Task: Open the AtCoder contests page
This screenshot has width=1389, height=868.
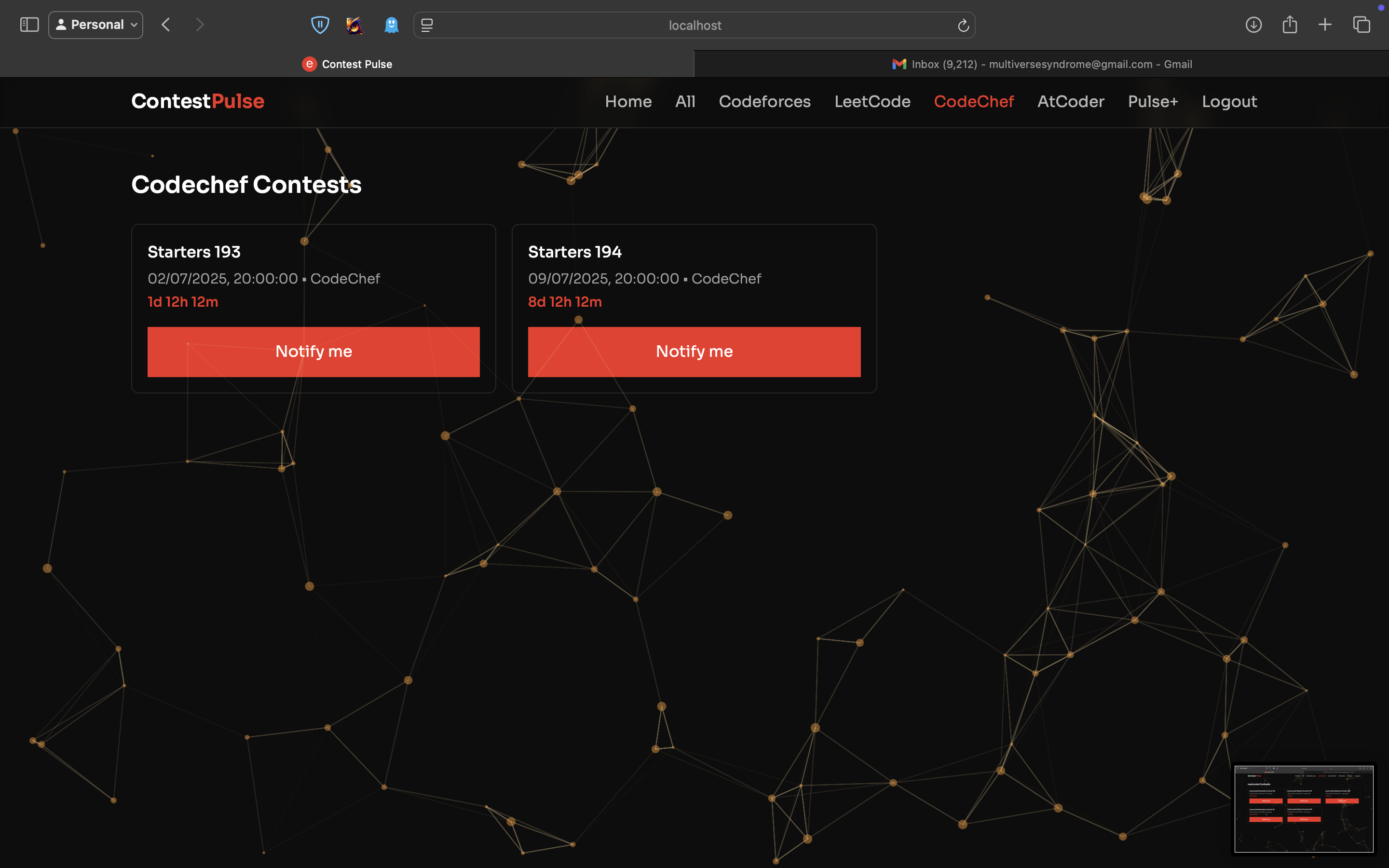Action: point(1071,102)
